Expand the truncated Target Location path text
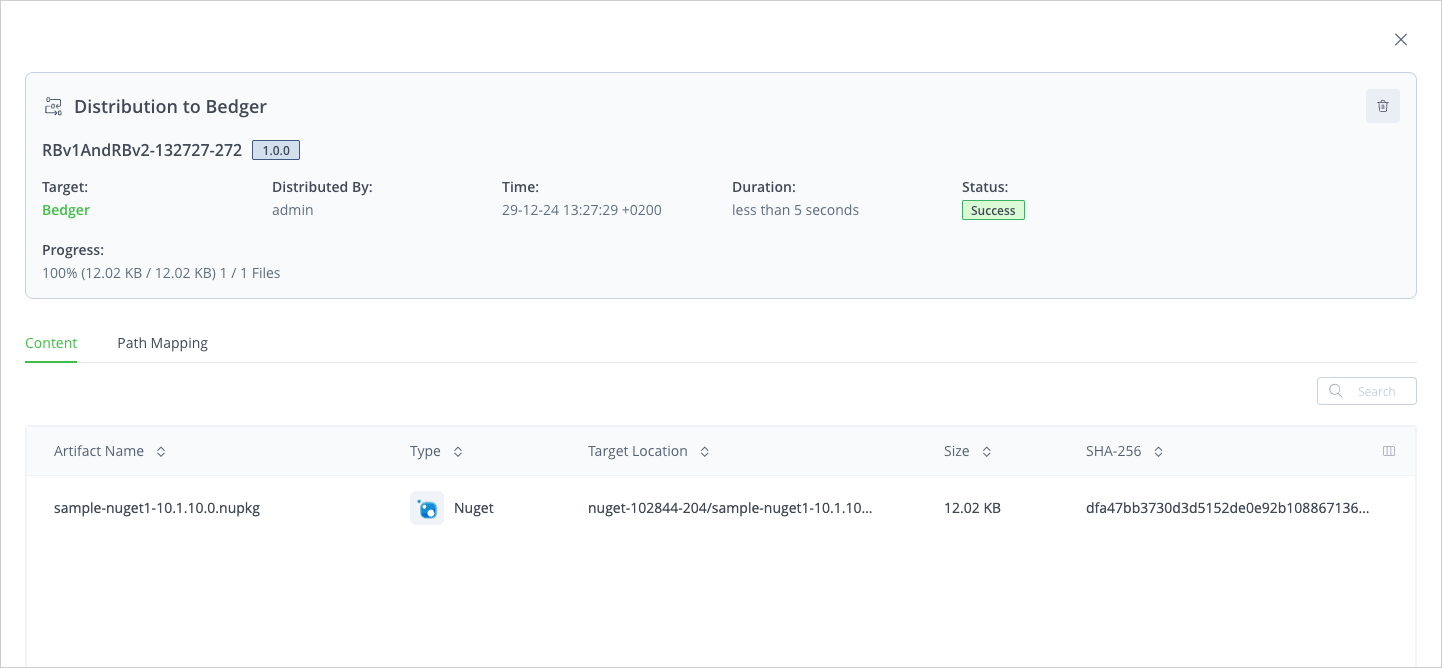The width and height of the screenshot is (1442, 668). 730,508
